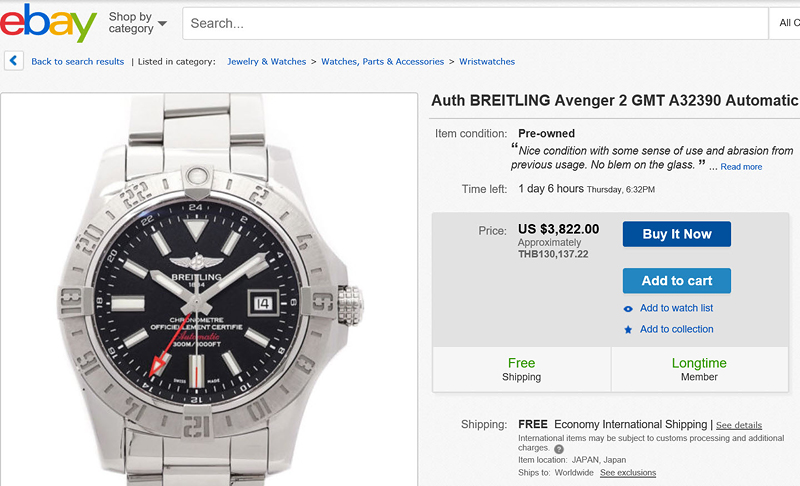800x486 pixels.
Task: Open the Wristwatches breadcrumb link
Action: tap(487, 62)
